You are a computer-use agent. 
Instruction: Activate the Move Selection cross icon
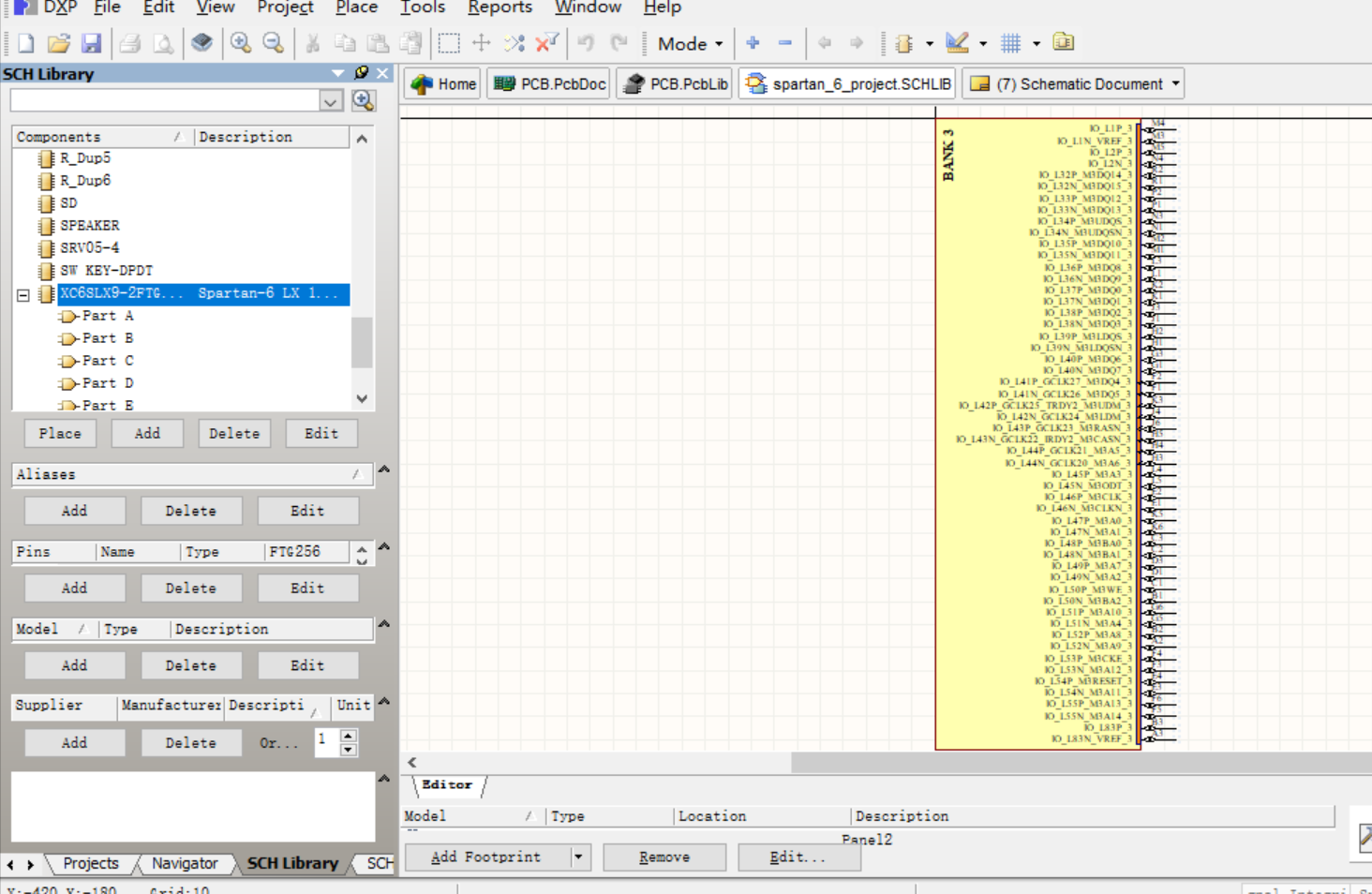click(482, 43)
